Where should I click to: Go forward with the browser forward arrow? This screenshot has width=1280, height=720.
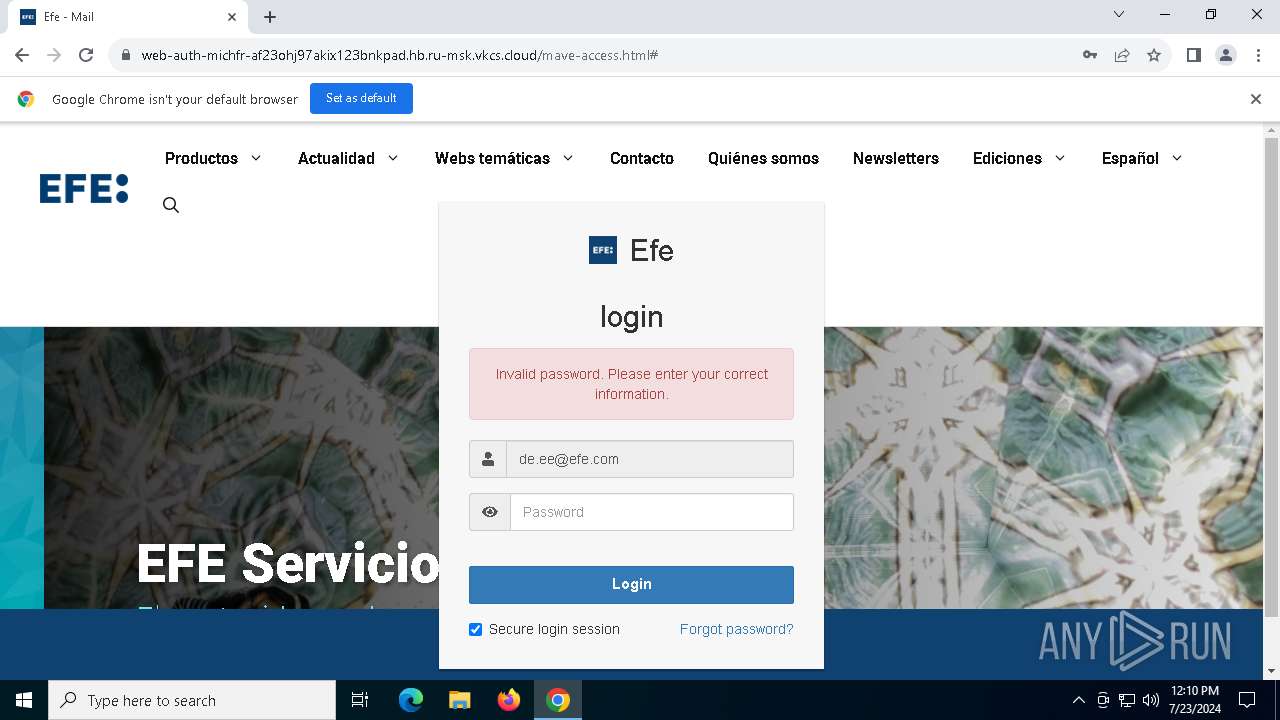point(54,55)
